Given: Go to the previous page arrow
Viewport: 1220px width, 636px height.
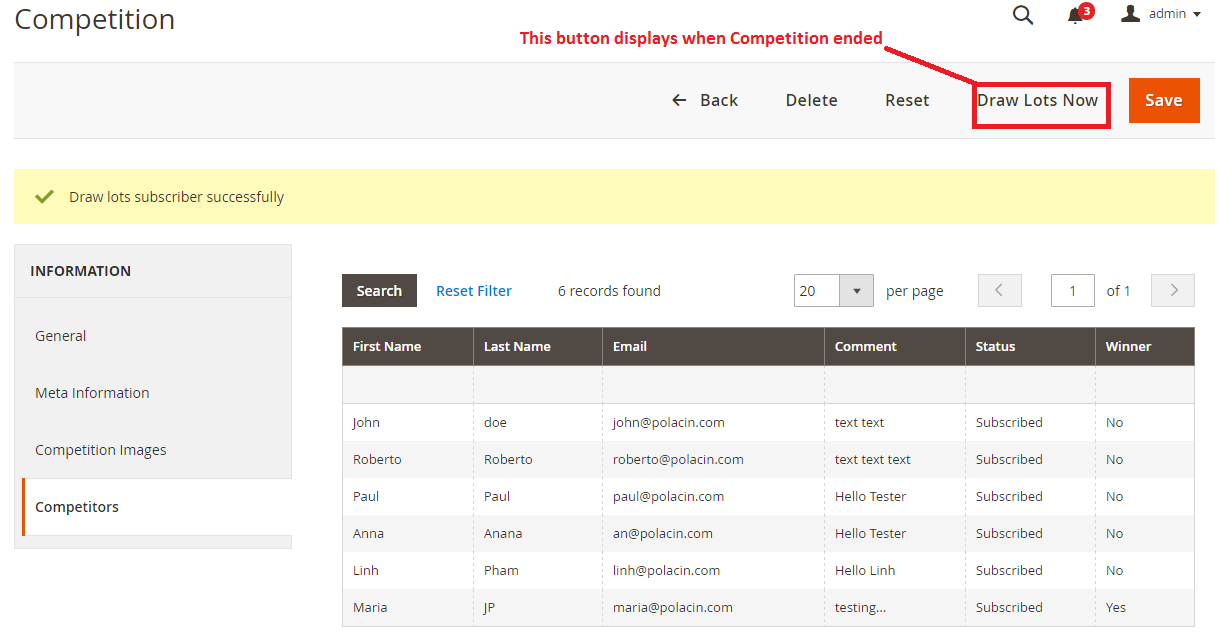Looking at the screenshot, I should point(999,291).
